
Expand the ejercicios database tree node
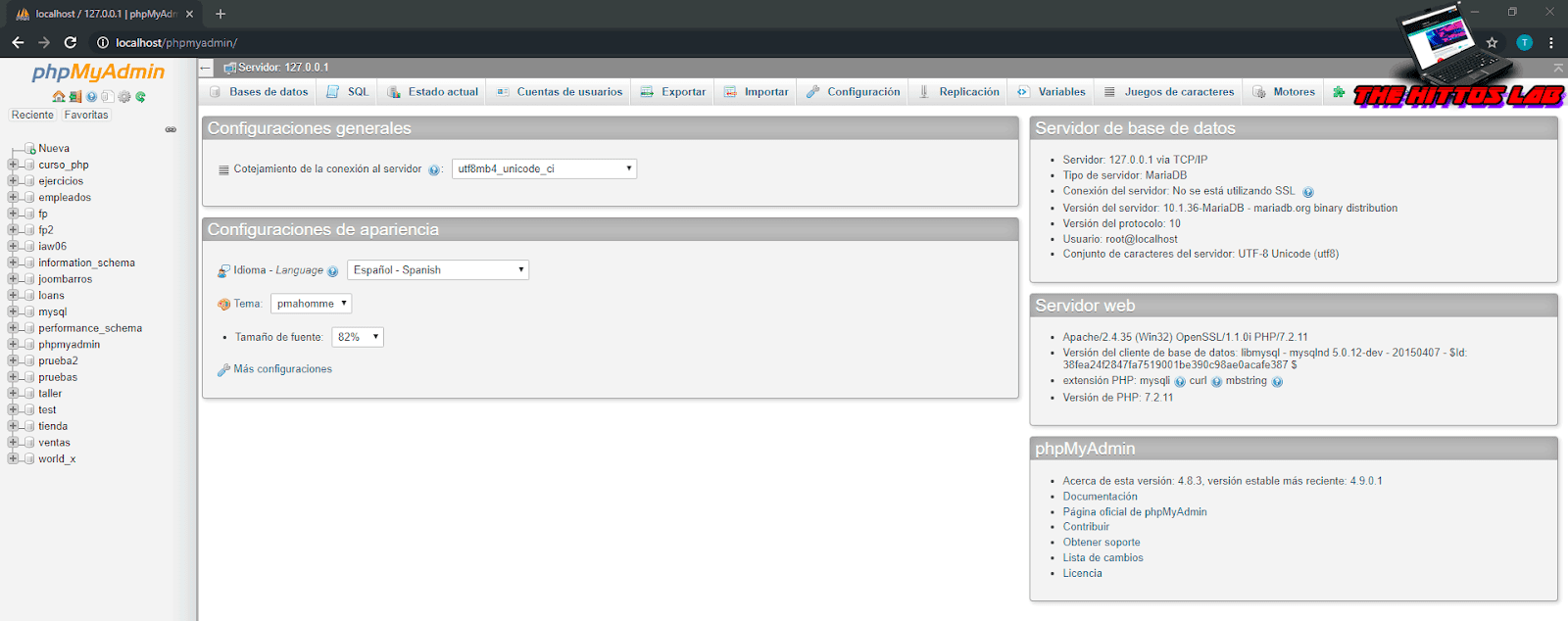(x=13, y=181)
